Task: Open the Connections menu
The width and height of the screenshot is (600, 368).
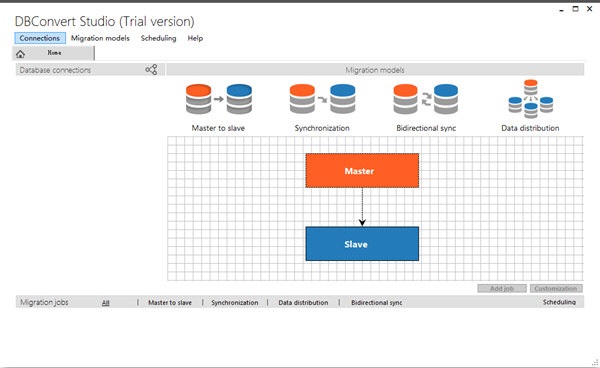Action: pyautogui.click(x=40, y=38)
